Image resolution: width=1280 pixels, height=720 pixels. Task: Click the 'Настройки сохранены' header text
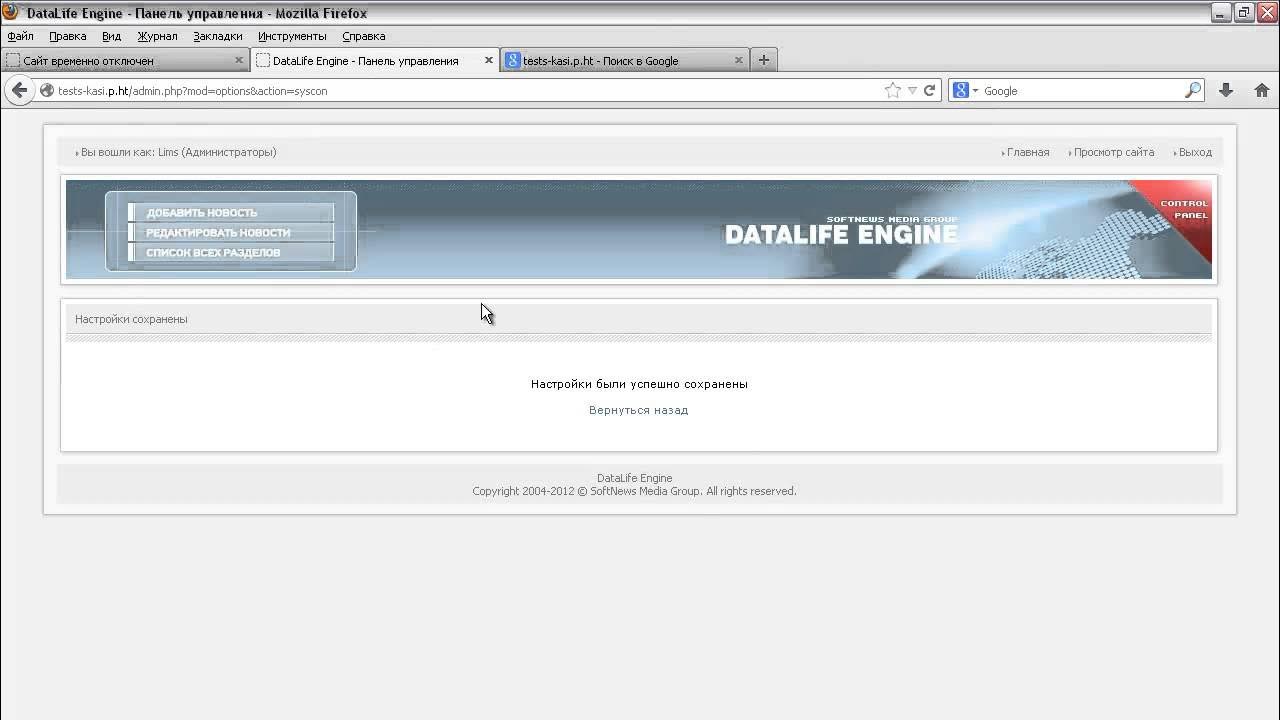[131, 319]
